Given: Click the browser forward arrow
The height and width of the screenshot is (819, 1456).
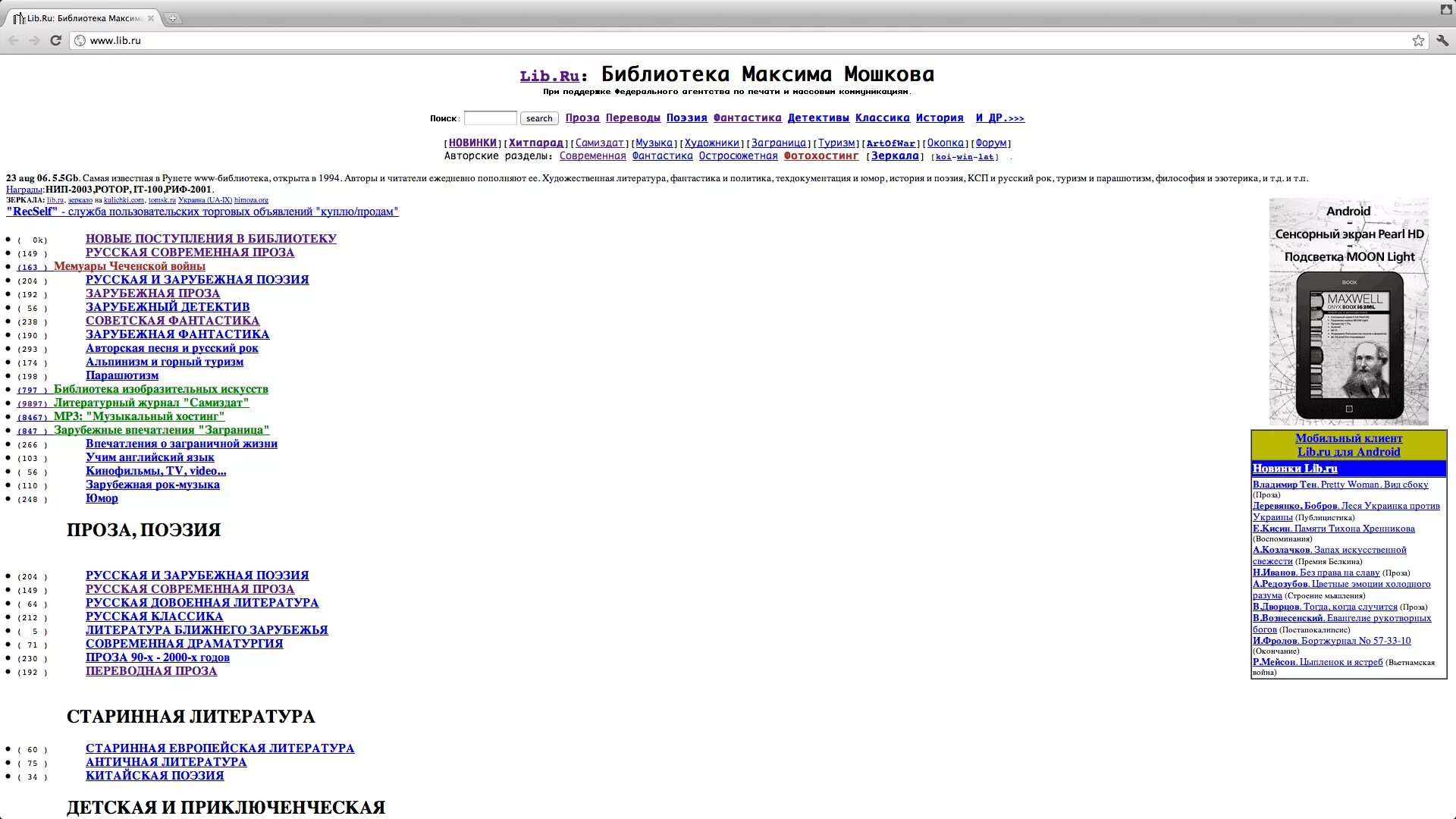Looking at the screenshot, I should 34,40.
